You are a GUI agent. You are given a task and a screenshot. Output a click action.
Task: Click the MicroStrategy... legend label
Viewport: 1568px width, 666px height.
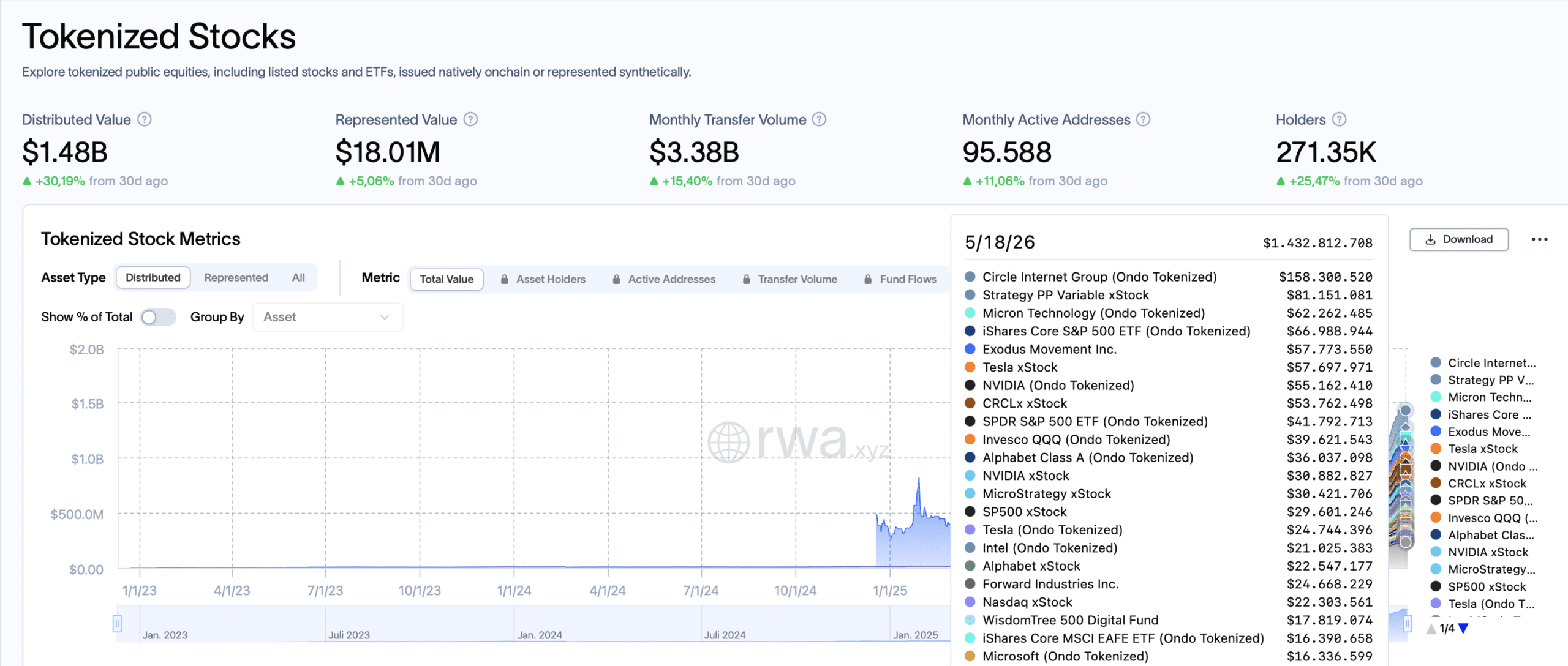[x=1491, y=569]
